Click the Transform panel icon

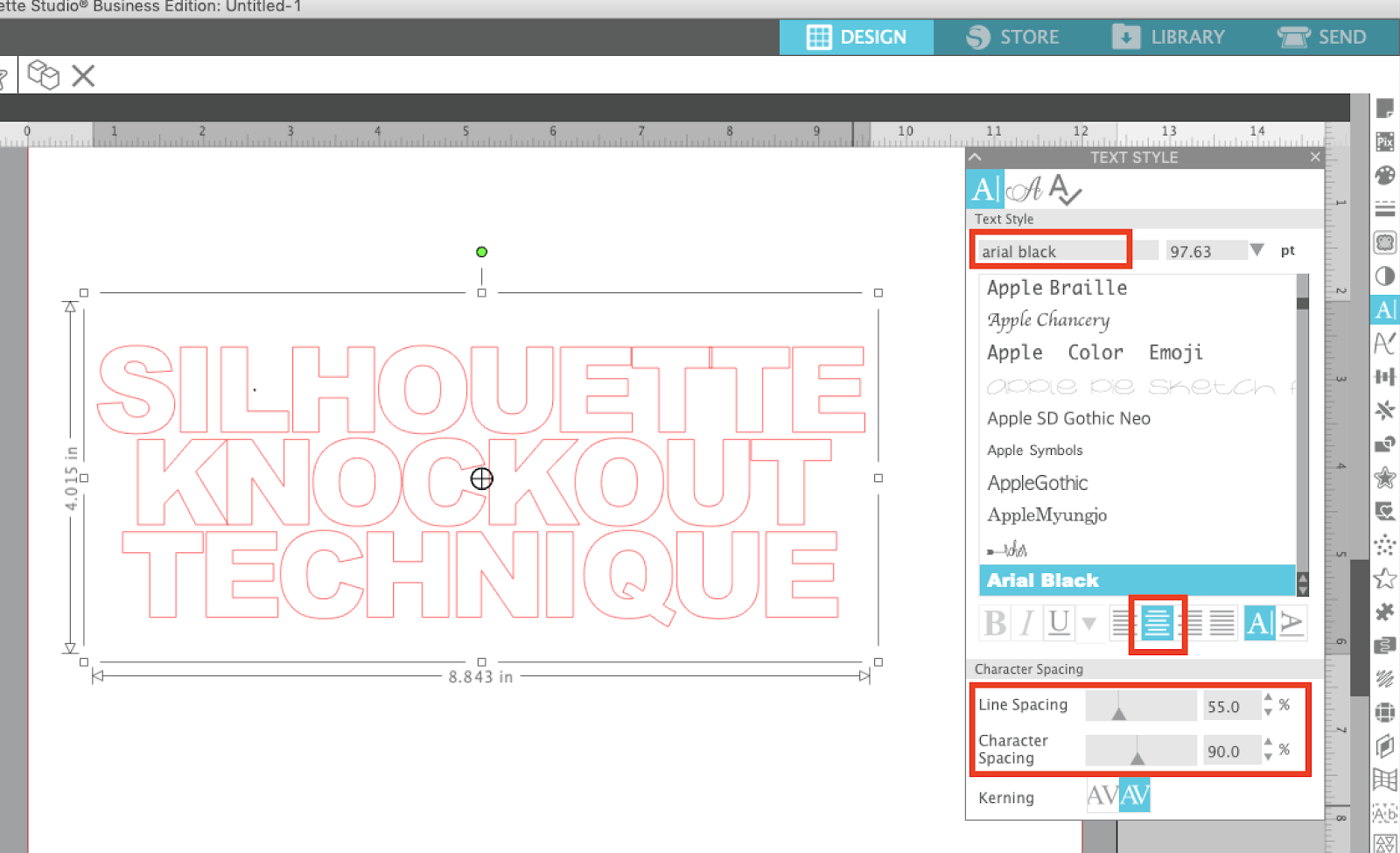pyautogui.click(x=1385, y=377)
